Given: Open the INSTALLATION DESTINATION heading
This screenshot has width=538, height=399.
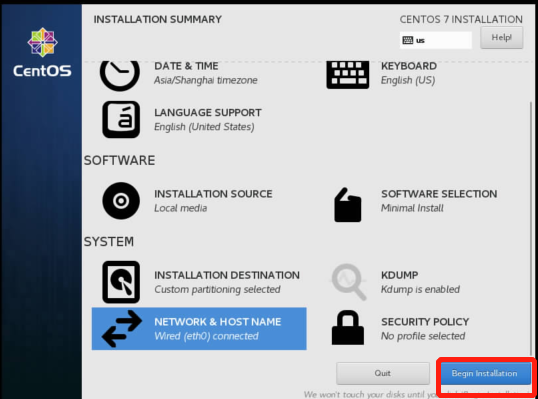Looking at the screenshot, I should pos(227,275).
